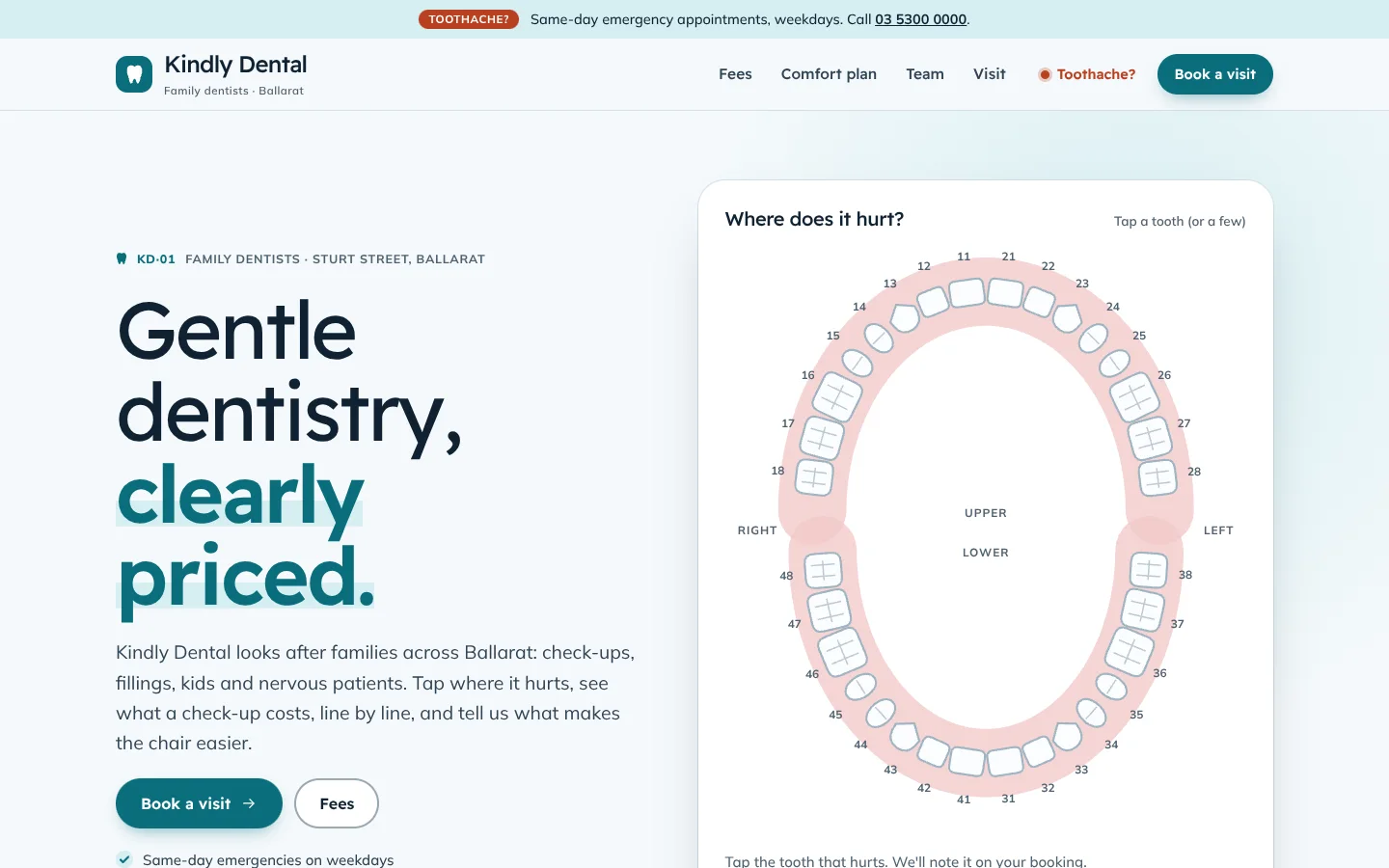Tap lower front tooth 41

coord(967,761)
